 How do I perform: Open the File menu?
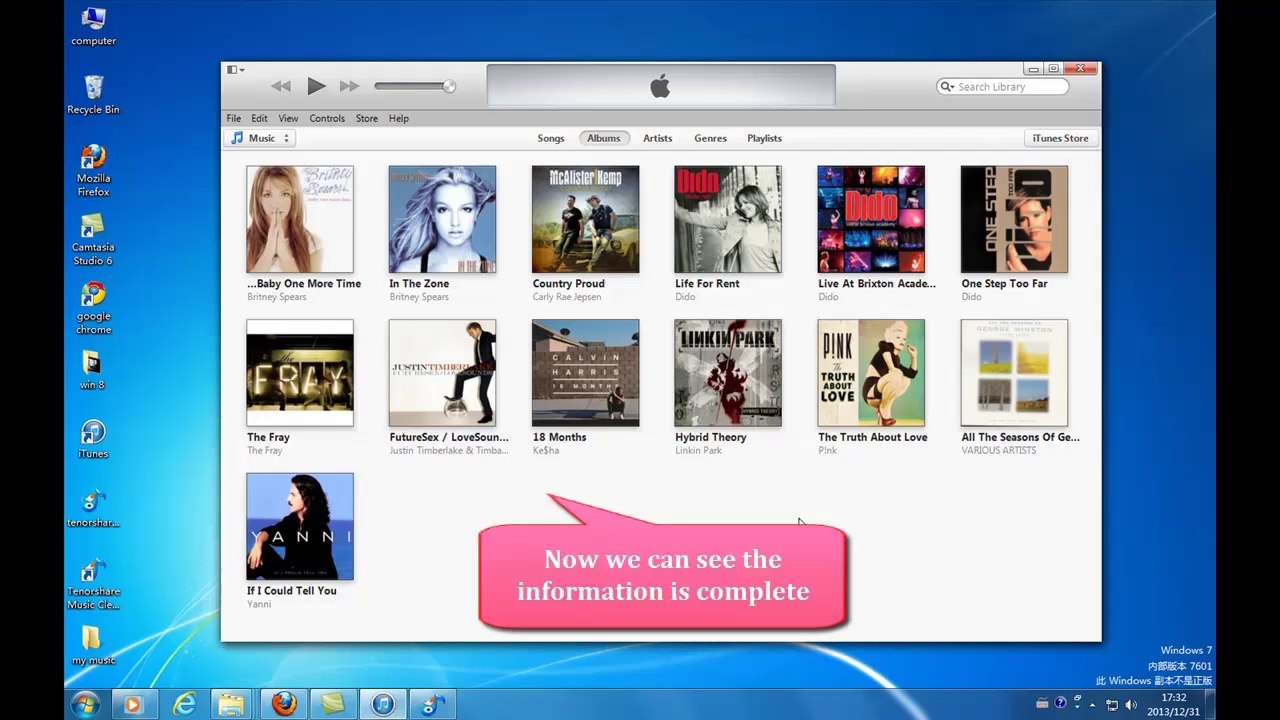(233, 118)
